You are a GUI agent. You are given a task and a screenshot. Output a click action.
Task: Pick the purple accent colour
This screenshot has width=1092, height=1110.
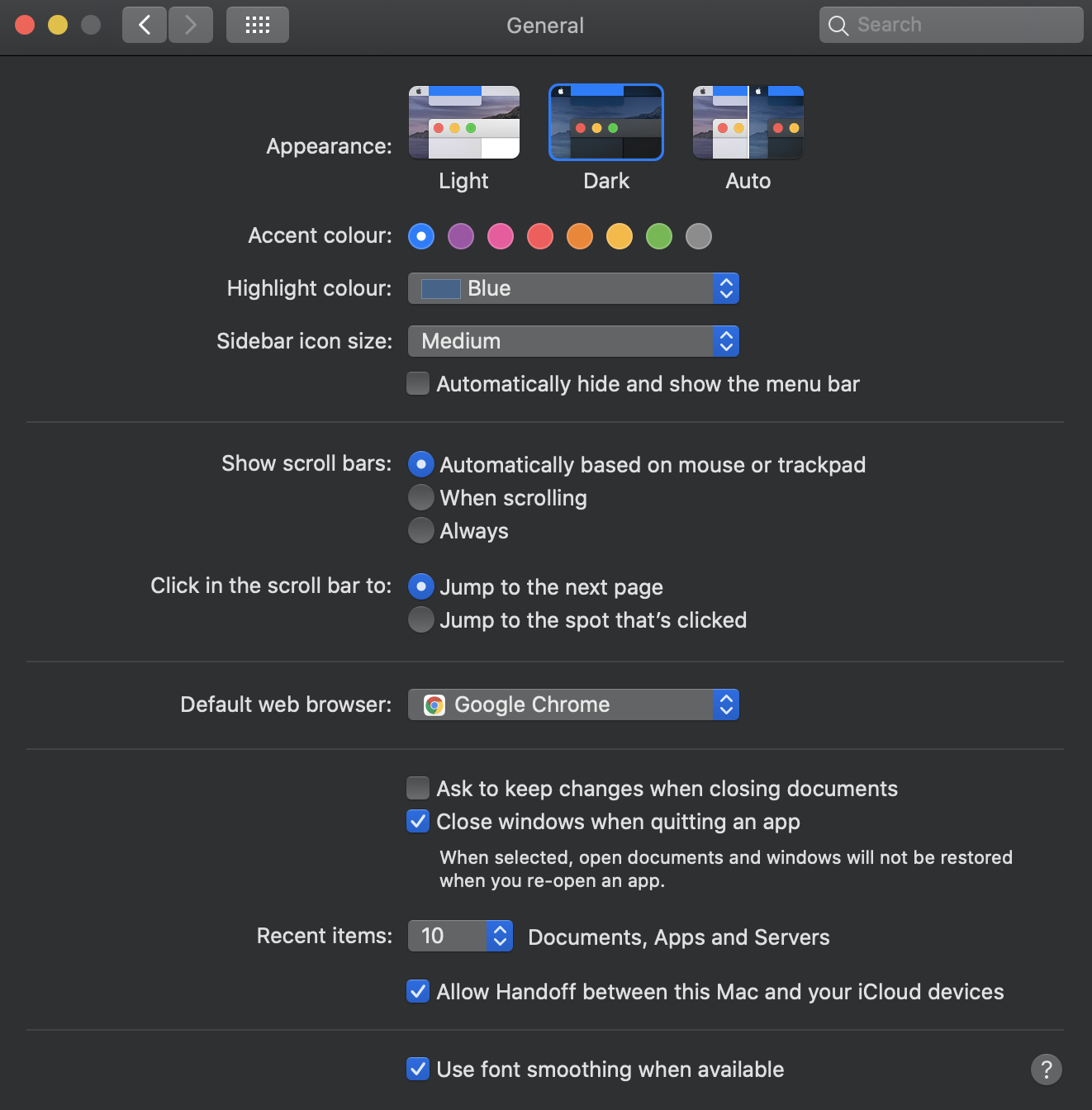(461, 236)
